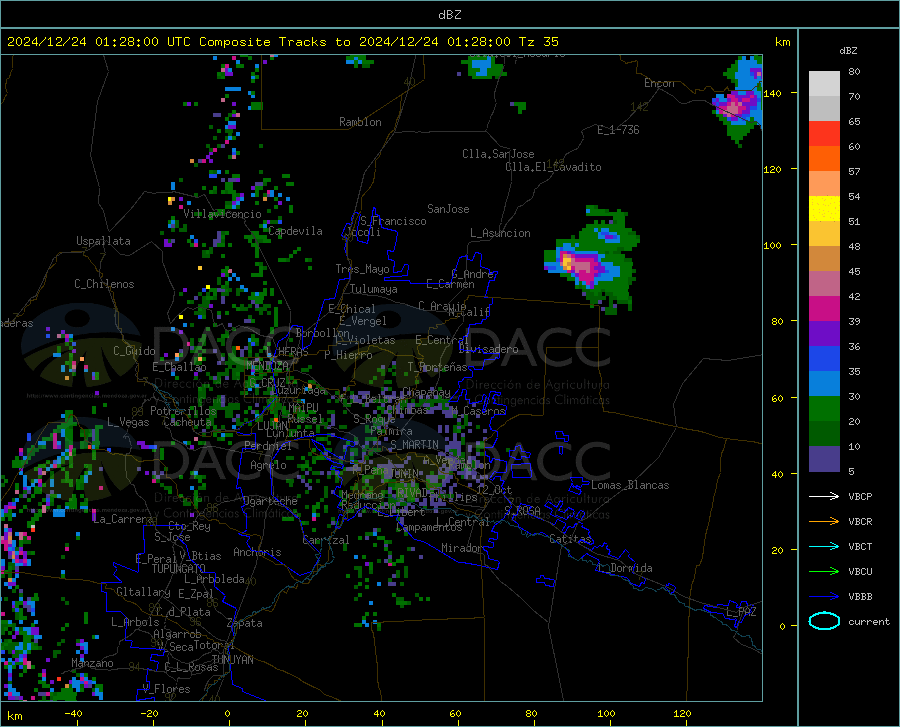Click the C_Chilenos map label
The width and height of the screenshot is (900, 727).
click(x=104, y=284)
